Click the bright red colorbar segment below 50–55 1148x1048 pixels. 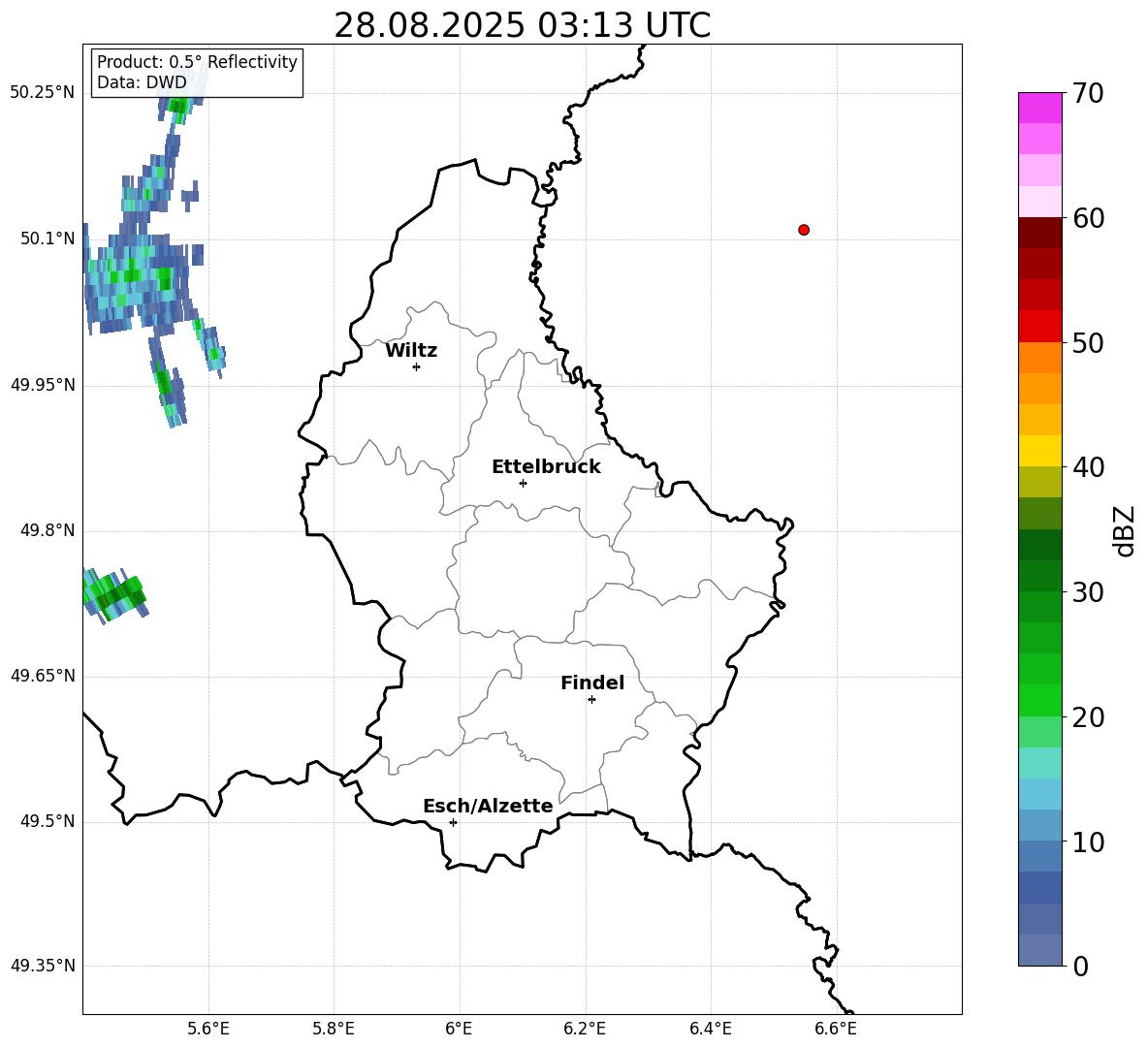click(1039, 327)
